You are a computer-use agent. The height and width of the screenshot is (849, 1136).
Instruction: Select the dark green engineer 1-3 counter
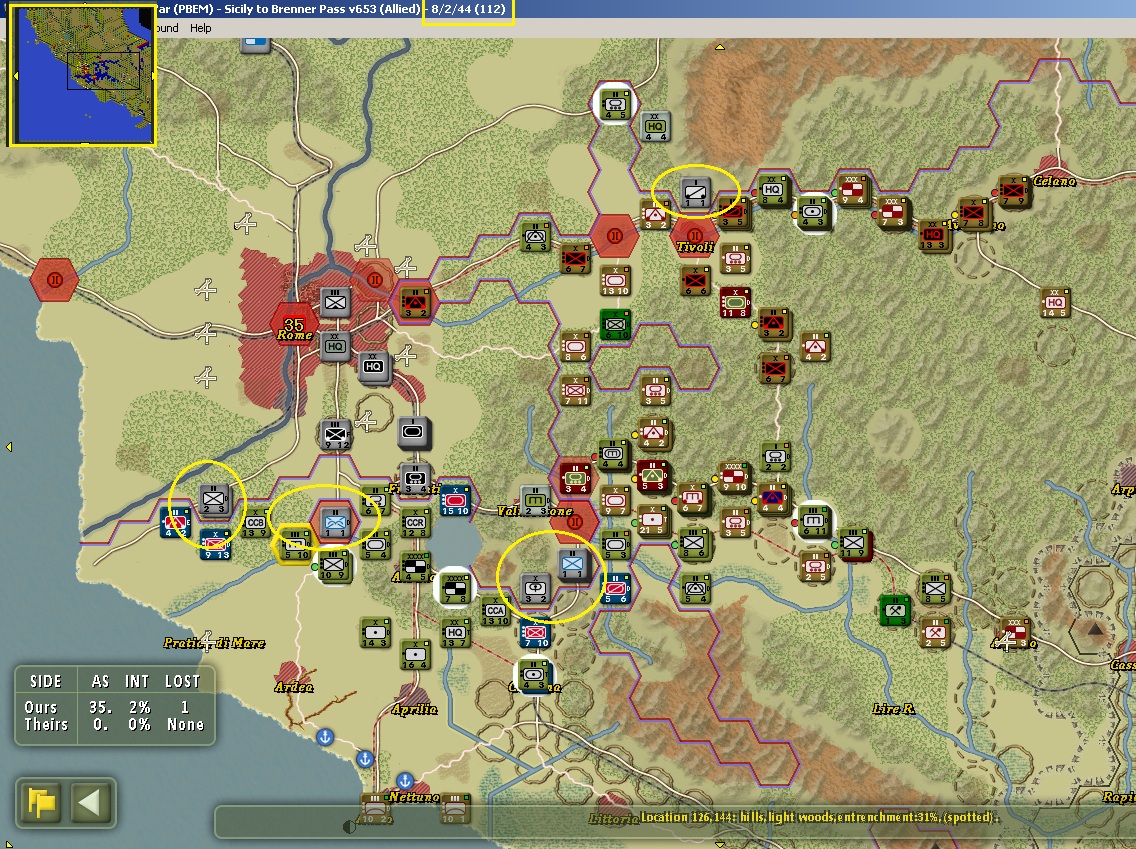tap(894, 611)
